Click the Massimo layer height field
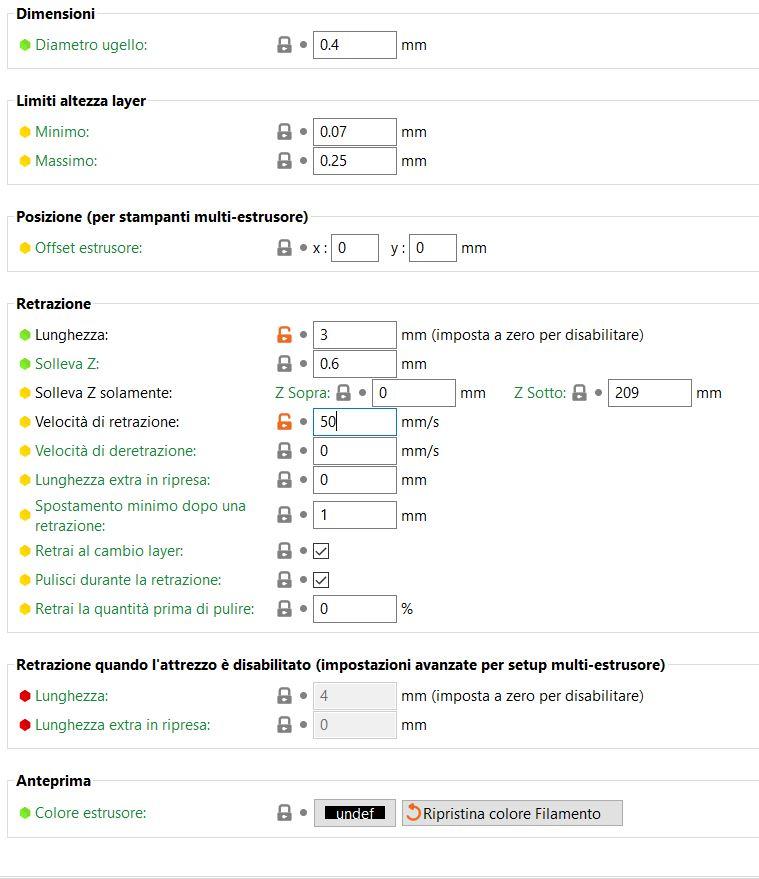The height and width of the screenshot is (879, 759). [x=354, y=161]
